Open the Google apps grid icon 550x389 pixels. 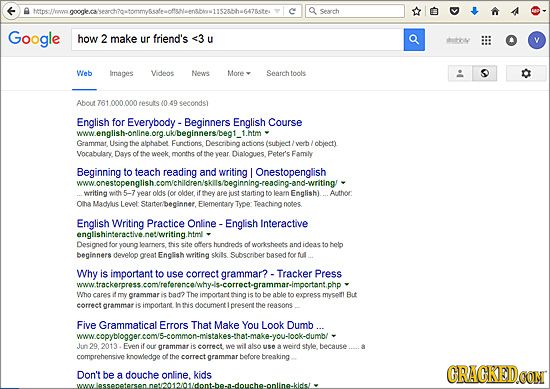click(486, 41)
